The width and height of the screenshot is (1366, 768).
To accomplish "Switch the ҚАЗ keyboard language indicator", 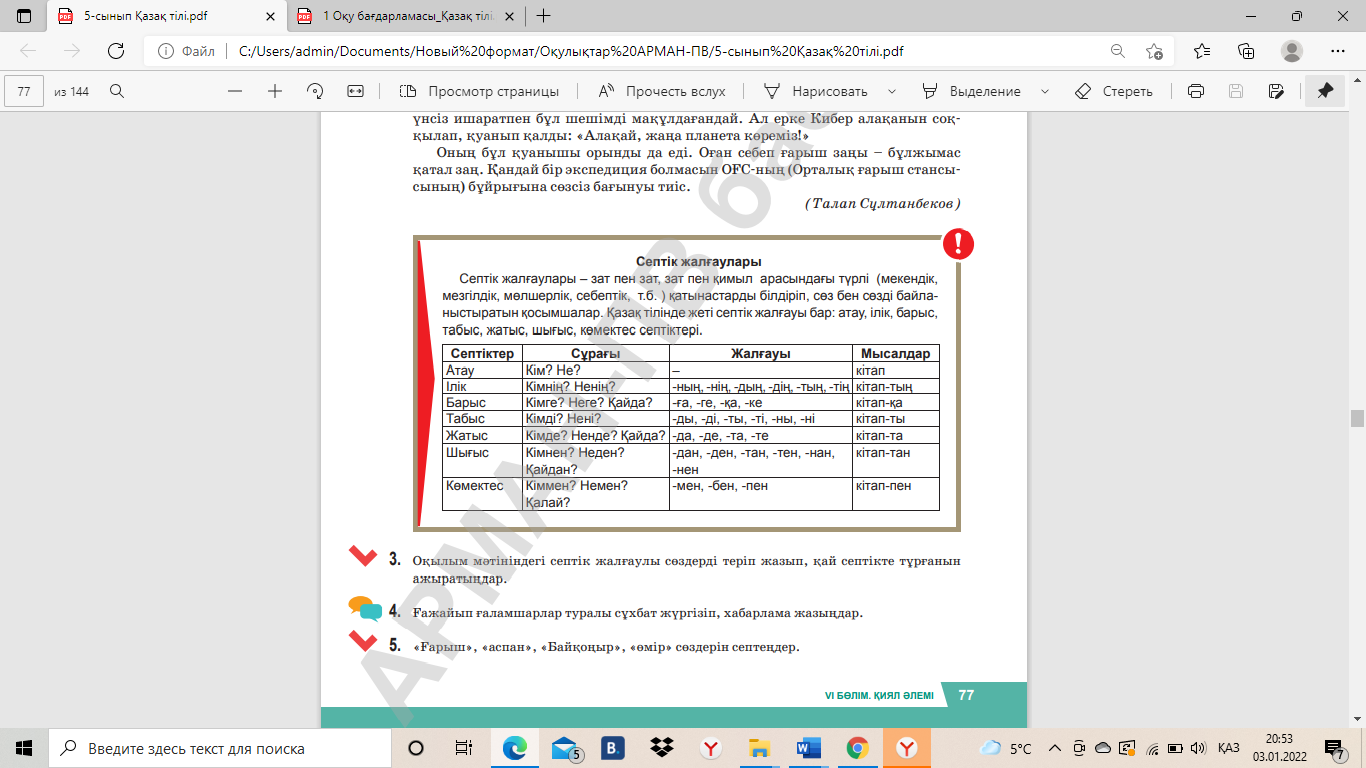I will [x=1229, y=748].
